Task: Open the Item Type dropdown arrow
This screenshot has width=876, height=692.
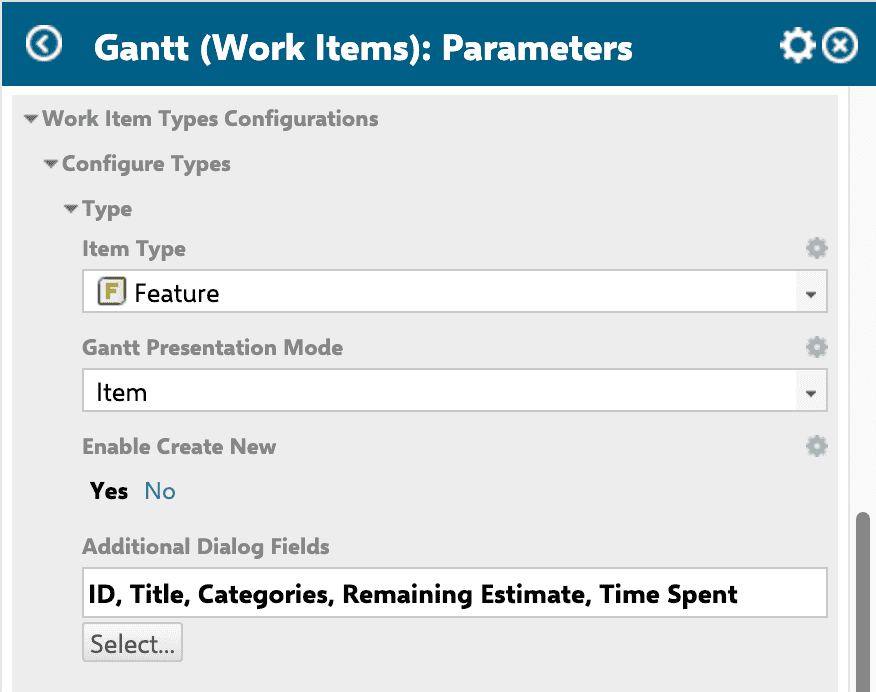Action: [811, 293]
